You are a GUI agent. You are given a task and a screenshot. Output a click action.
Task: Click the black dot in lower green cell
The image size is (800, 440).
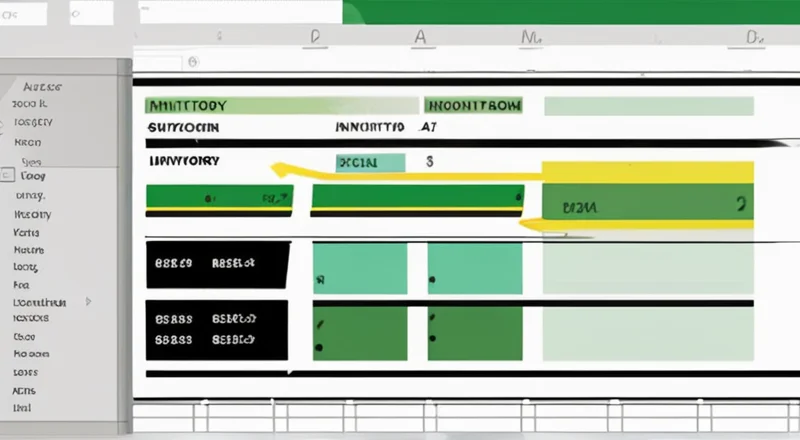(x=319, y=347)
